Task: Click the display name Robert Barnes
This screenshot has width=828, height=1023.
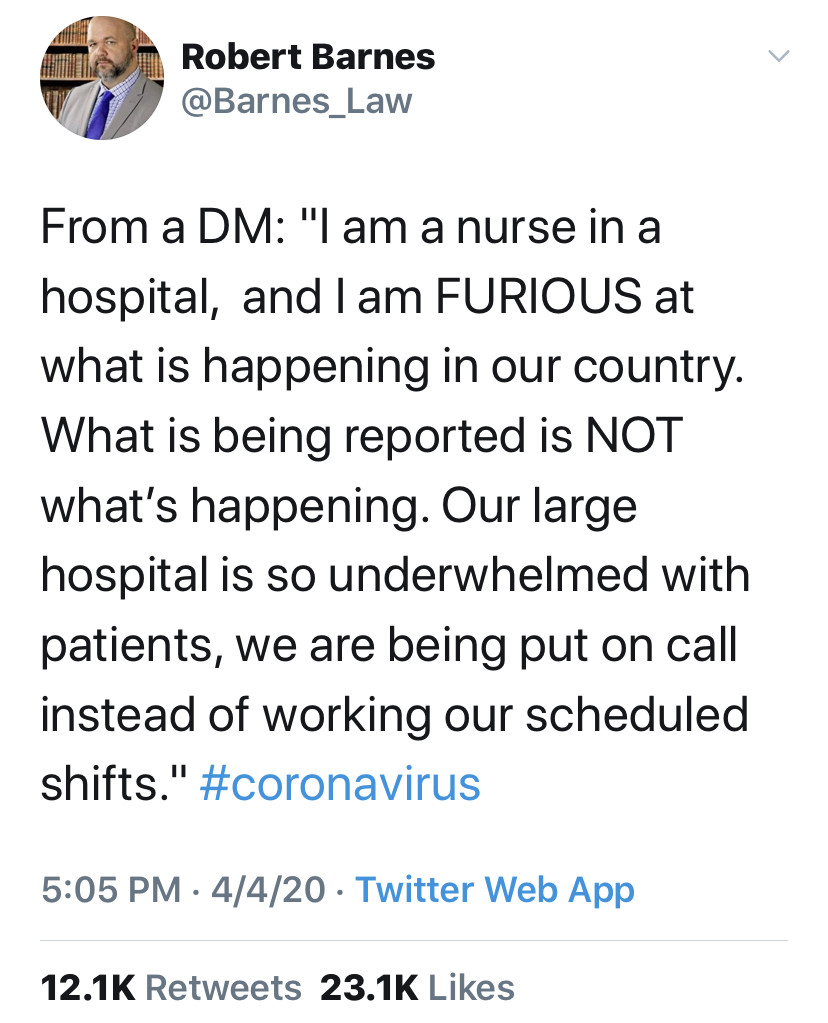Action: [x=308, y=58]
